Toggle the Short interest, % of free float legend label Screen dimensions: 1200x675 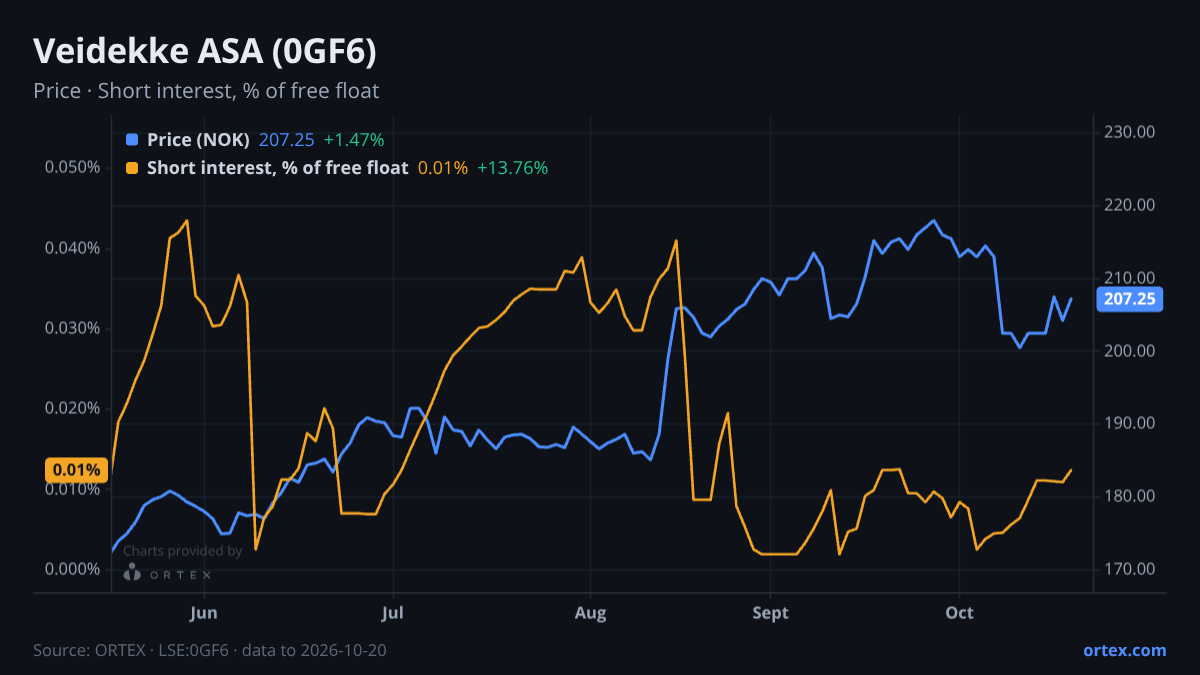click(277, 168)
